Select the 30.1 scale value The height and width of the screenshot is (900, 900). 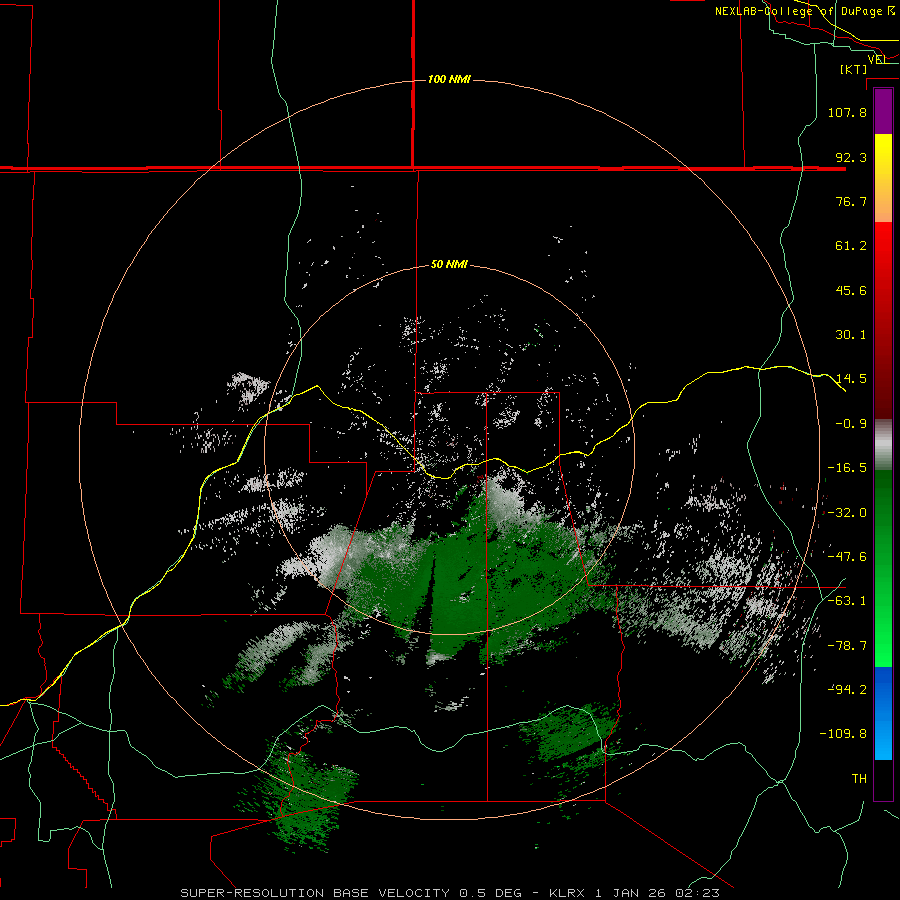851,335
